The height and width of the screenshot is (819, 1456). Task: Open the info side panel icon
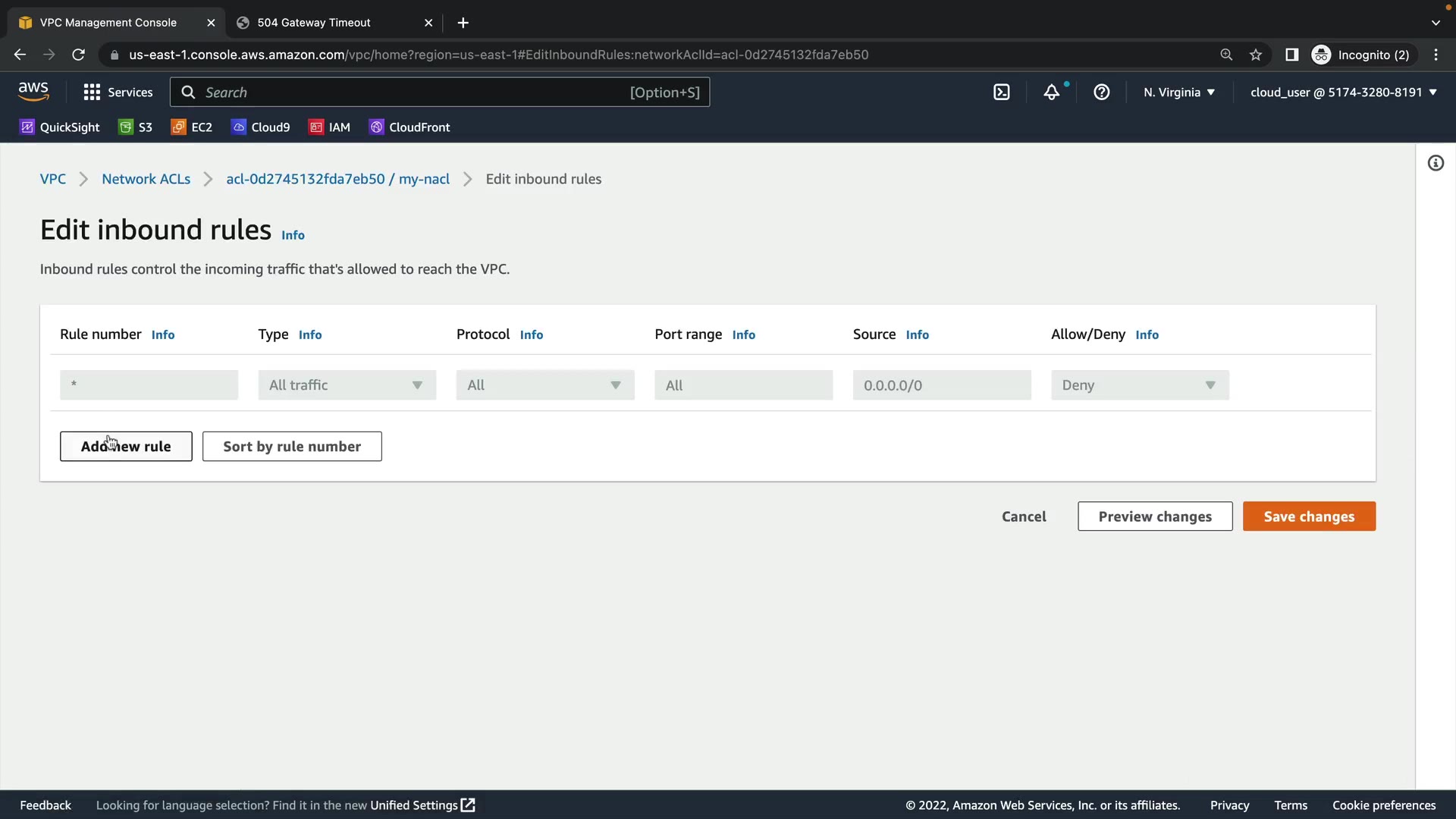(x=1436, y=163)
